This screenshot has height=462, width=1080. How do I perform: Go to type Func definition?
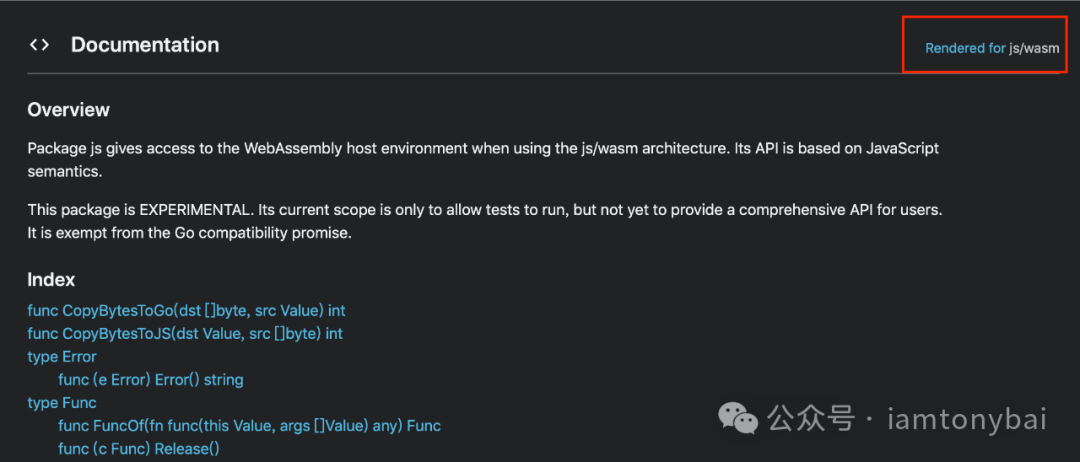(62, 402)
